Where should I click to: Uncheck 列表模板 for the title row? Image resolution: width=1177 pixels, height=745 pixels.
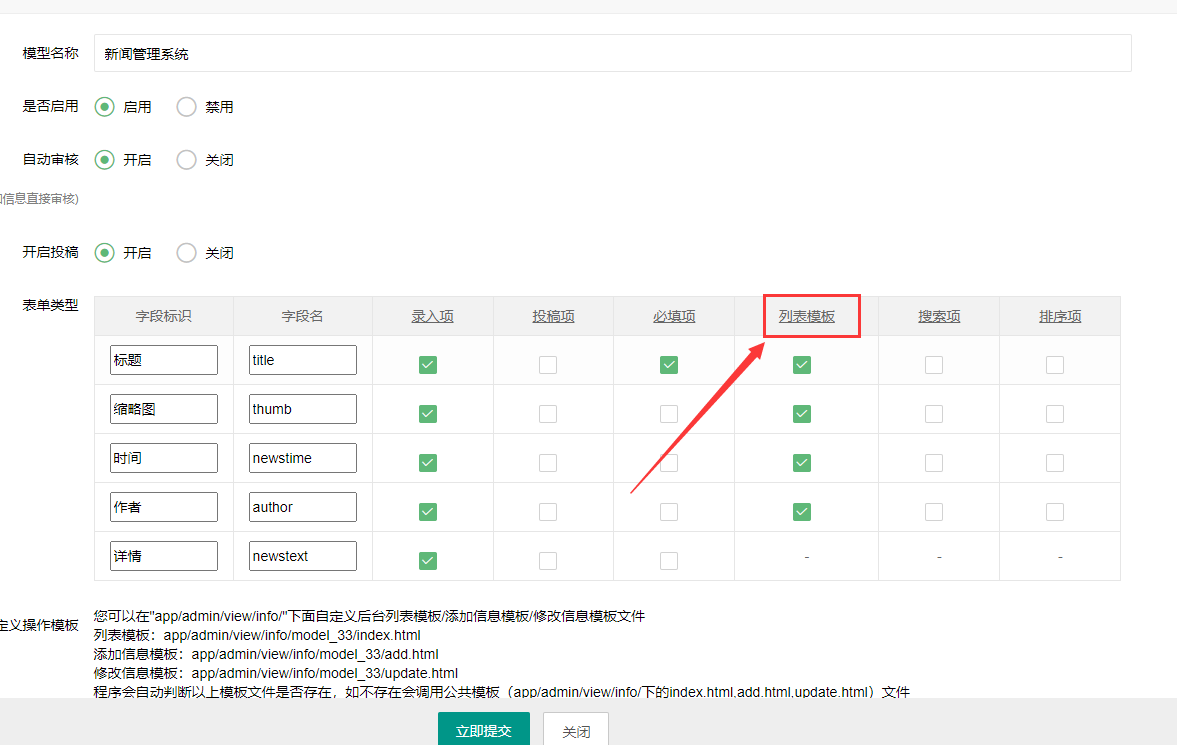pyautogui.click(x=802, y=365)
